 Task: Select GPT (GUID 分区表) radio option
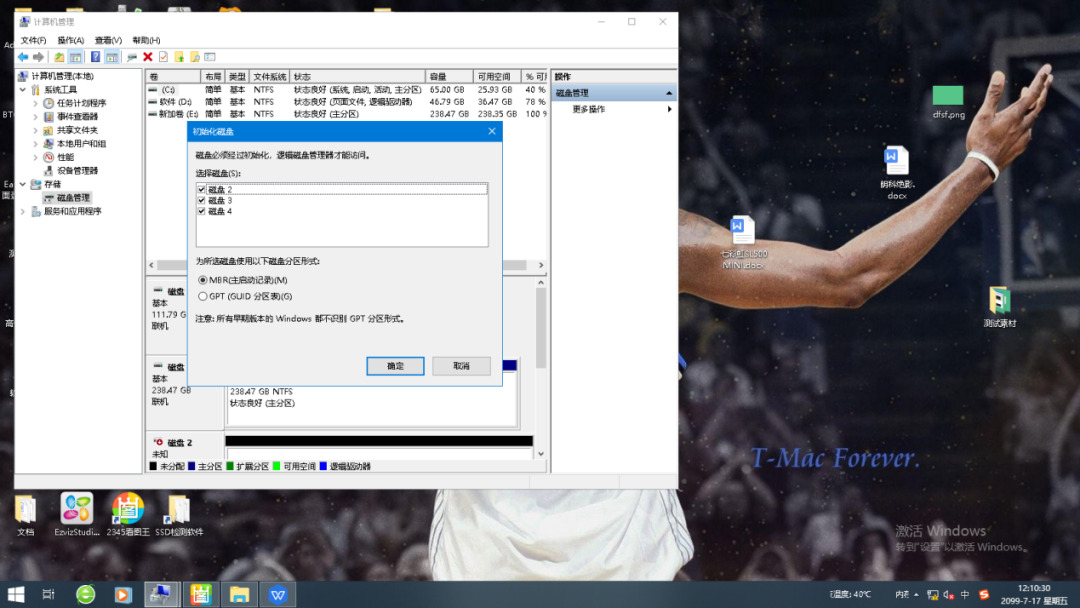click(204, 296)
